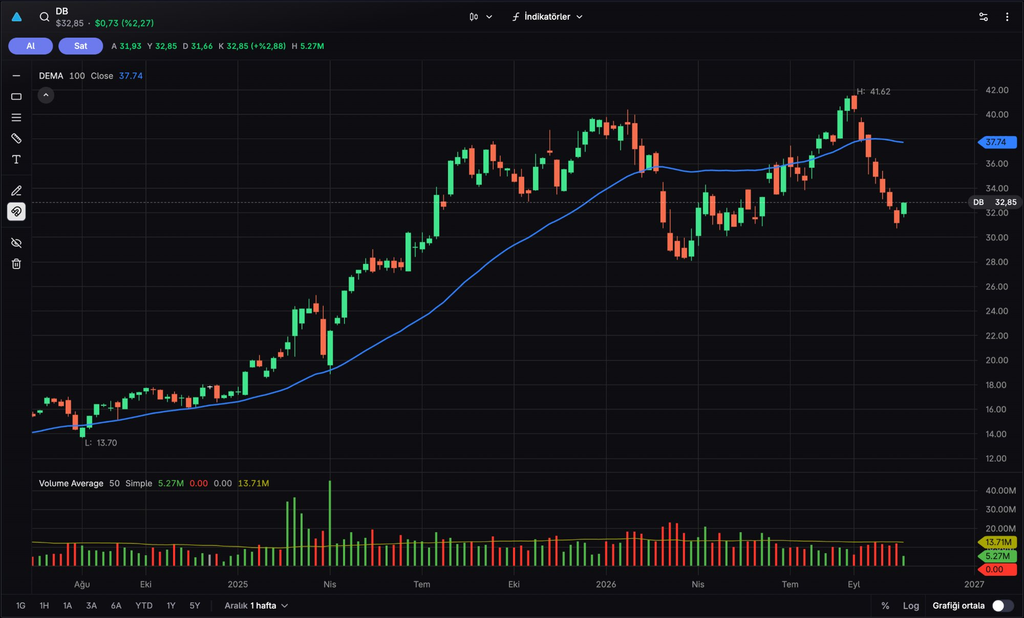Click the Sat sell button

[x=80, y=46]
